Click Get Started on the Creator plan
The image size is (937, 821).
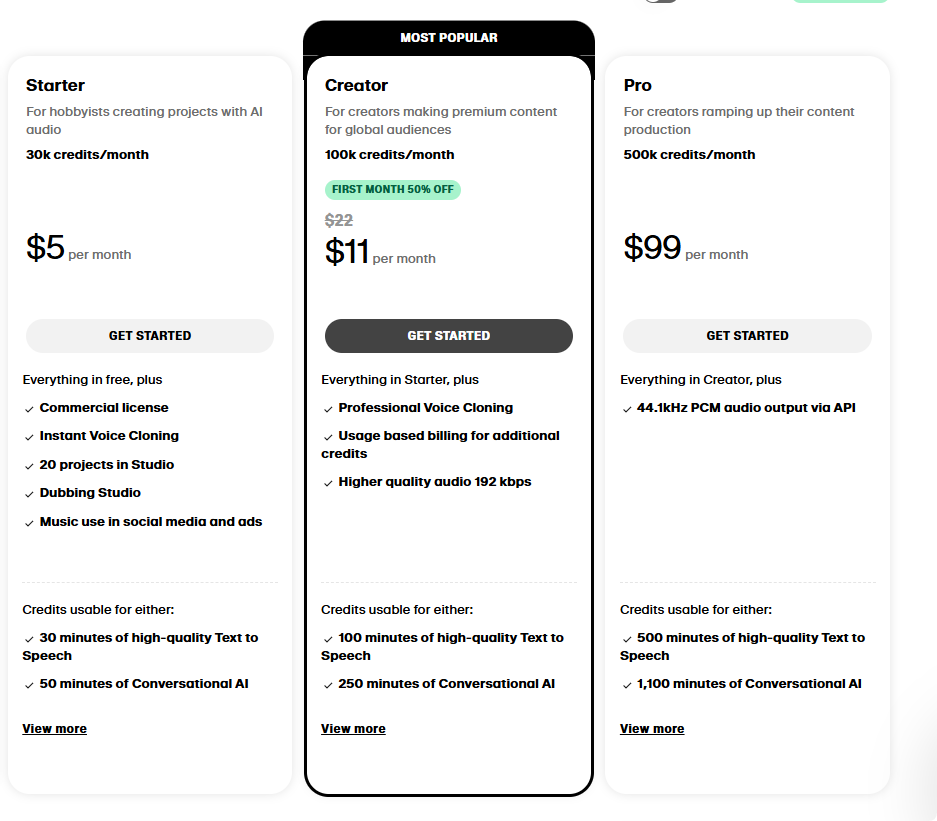click(448, 336)
